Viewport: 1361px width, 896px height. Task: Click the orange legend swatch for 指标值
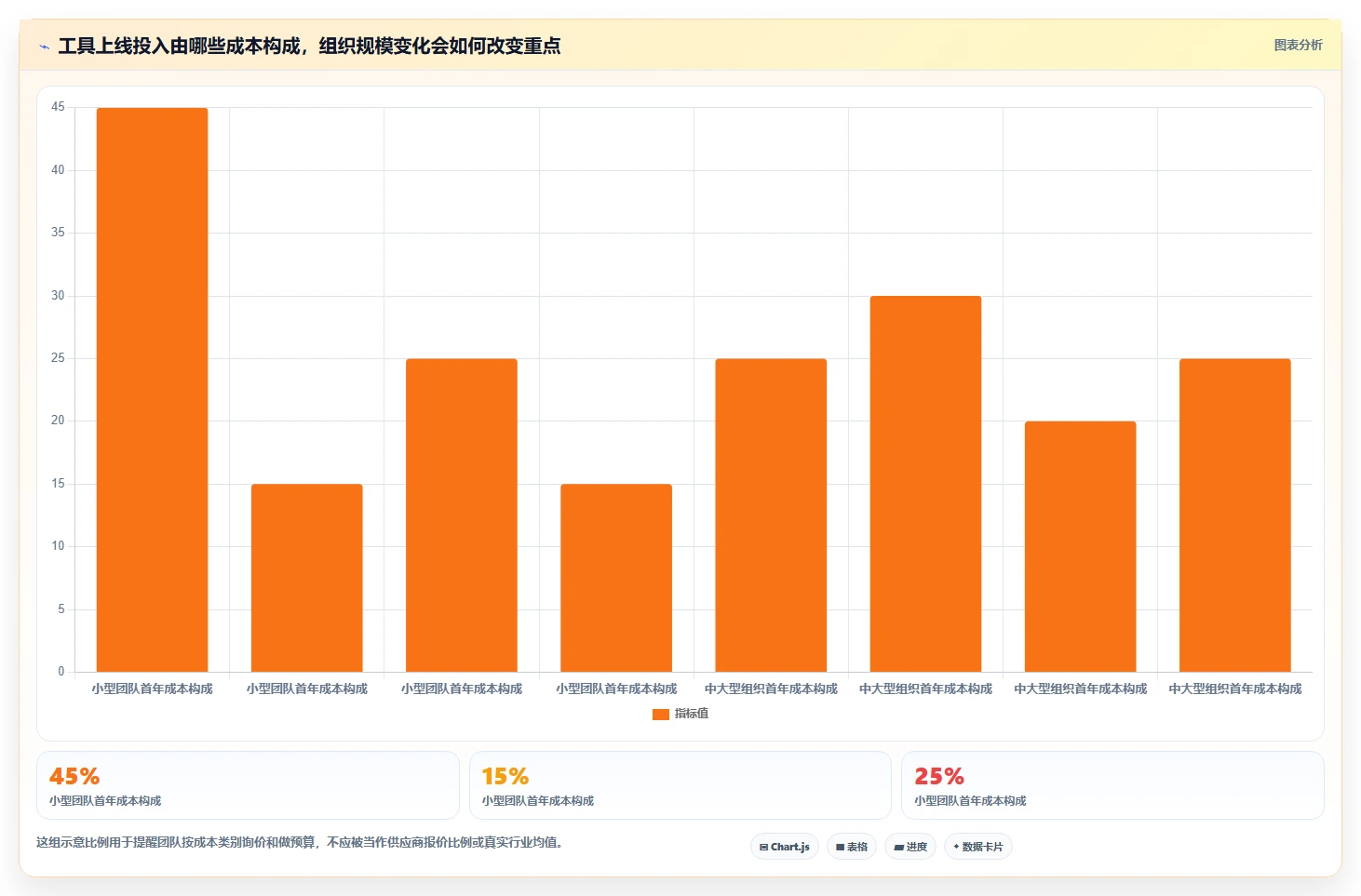[x=661, y=715]
